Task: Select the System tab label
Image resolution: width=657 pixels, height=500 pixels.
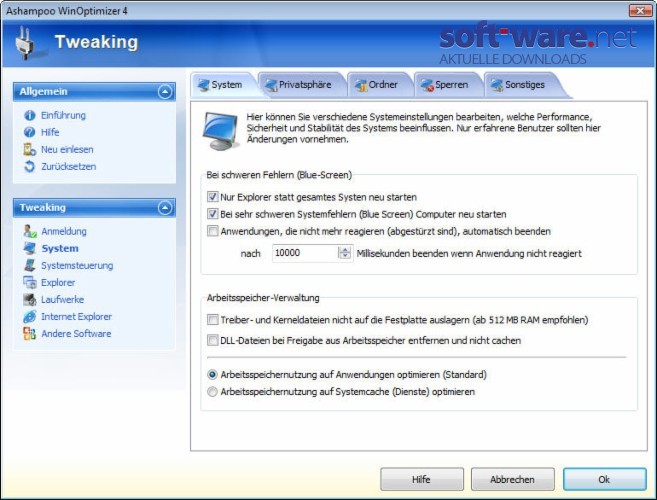Action: [227, 85]
